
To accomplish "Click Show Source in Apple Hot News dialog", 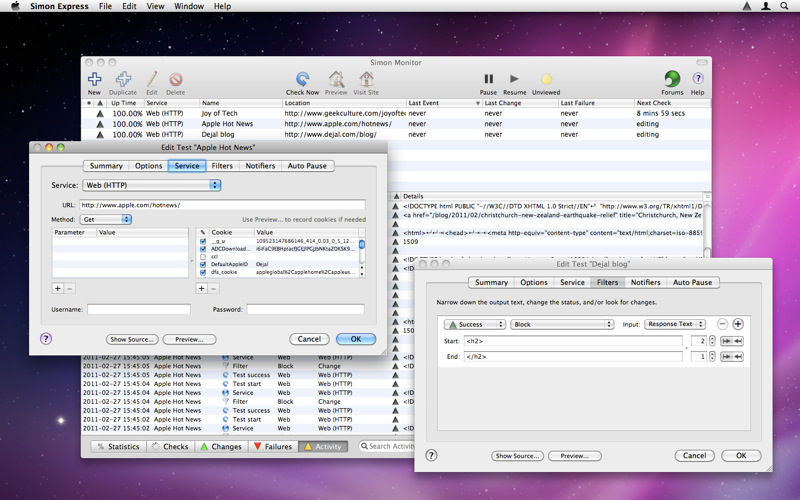I will pos(132,339).
